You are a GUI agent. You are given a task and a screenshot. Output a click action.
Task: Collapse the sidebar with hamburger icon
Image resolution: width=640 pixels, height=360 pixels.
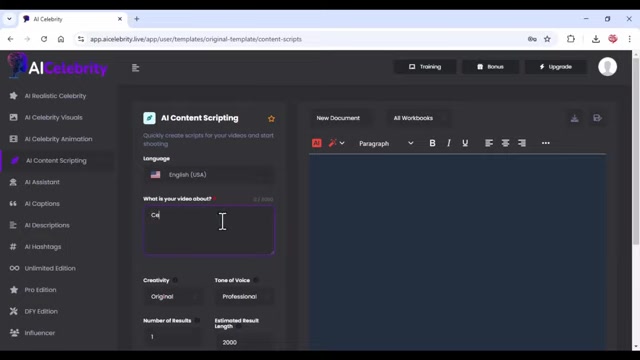[136, 68]
